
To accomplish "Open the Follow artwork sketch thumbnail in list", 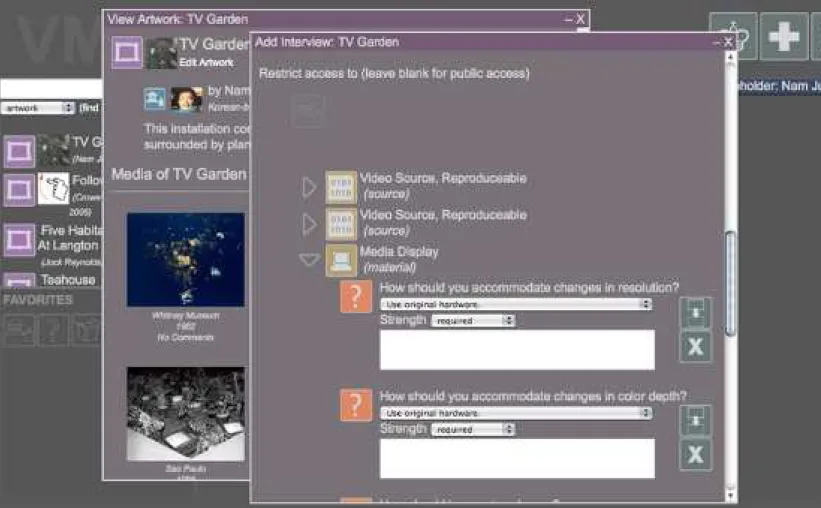I will (53, 189).
